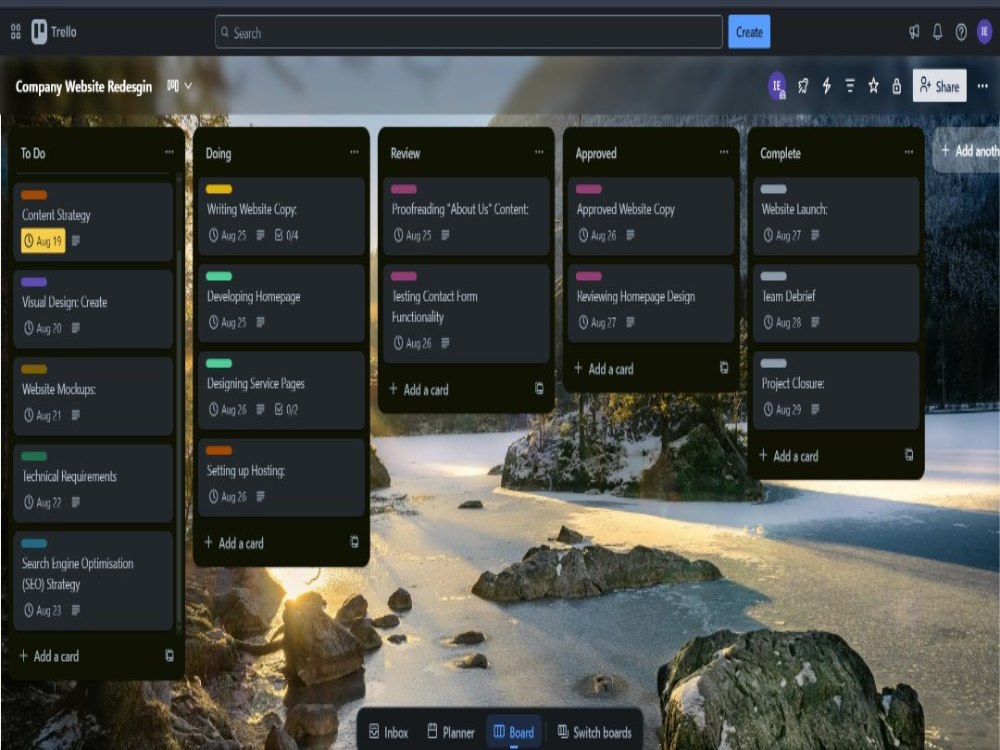
Task: Click the description icon on Setting up Hosting card
Action: (x=260, y=496)
